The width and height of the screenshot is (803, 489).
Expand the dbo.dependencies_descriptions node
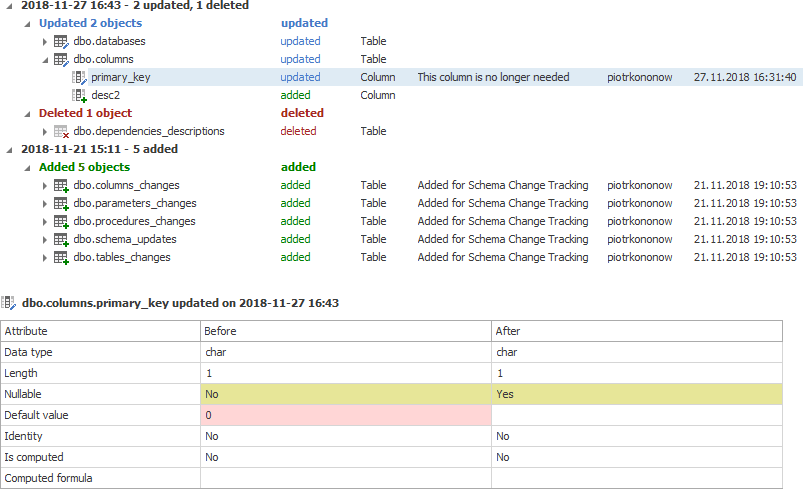coord(45,132)
